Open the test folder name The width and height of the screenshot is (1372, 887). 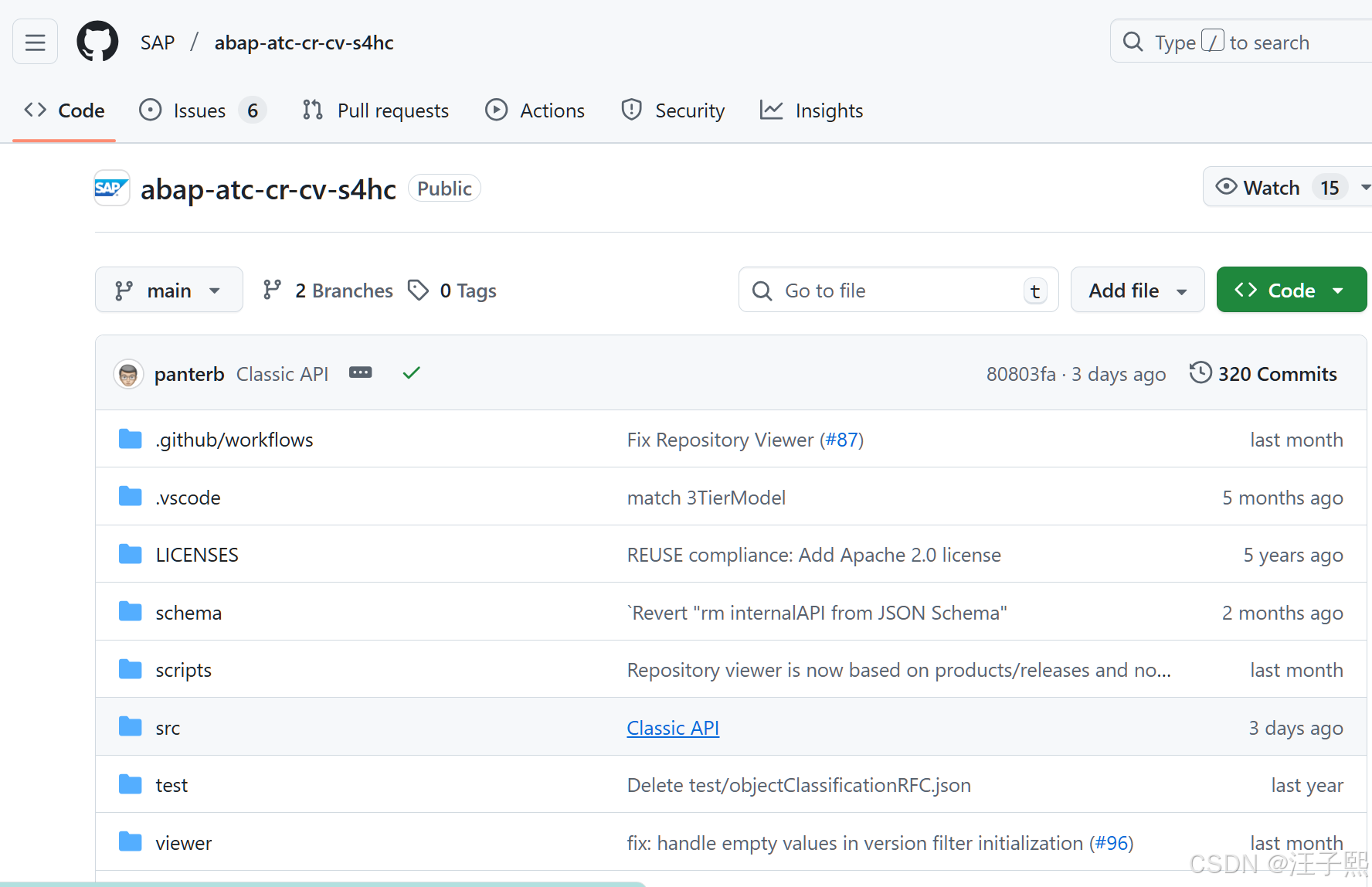(x=171, y=785)
